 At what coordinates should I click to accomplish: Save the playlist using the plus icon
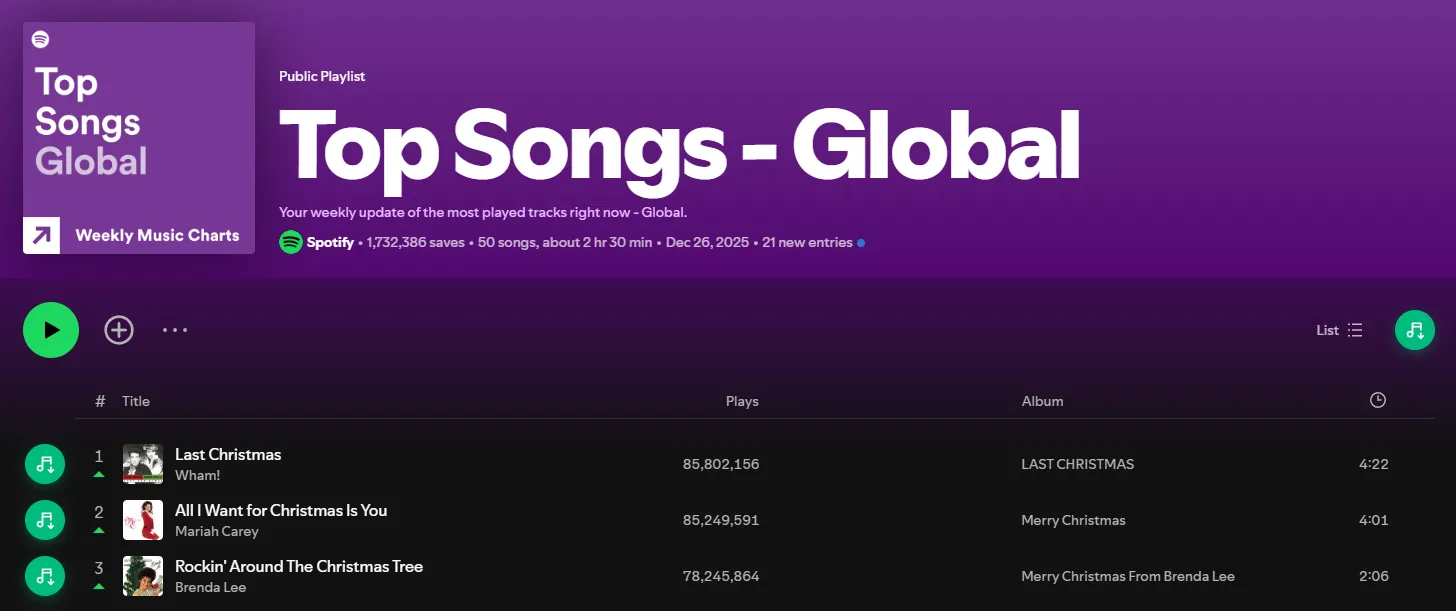(x=118, y=329)
